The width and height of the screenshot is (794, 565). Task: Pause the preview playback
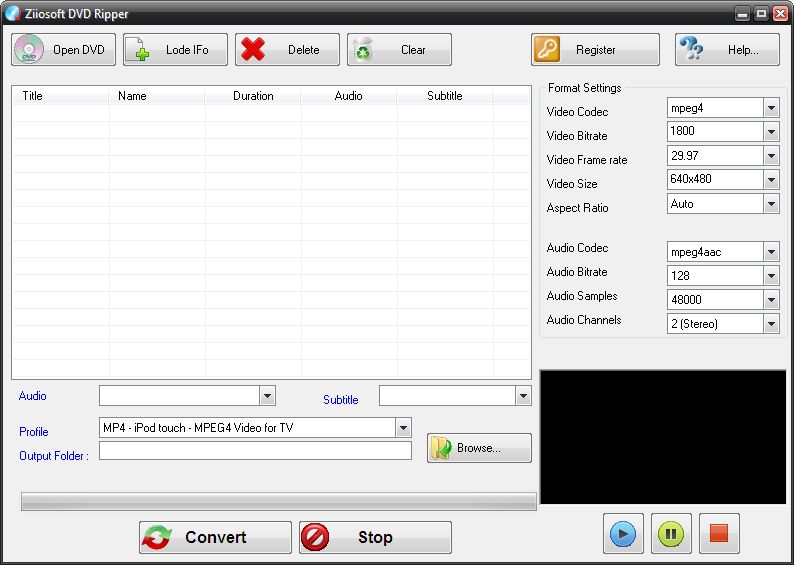pos(671,534)
